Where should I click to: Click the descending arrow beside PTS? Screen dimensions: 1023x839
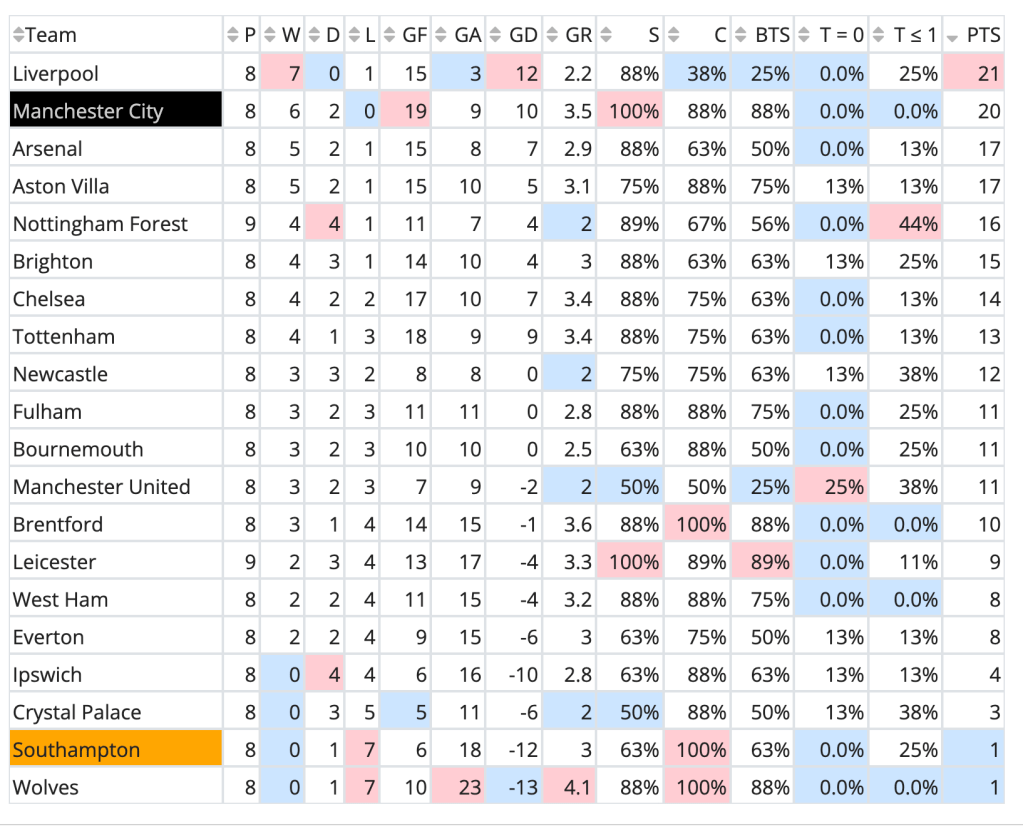[952, 37]
